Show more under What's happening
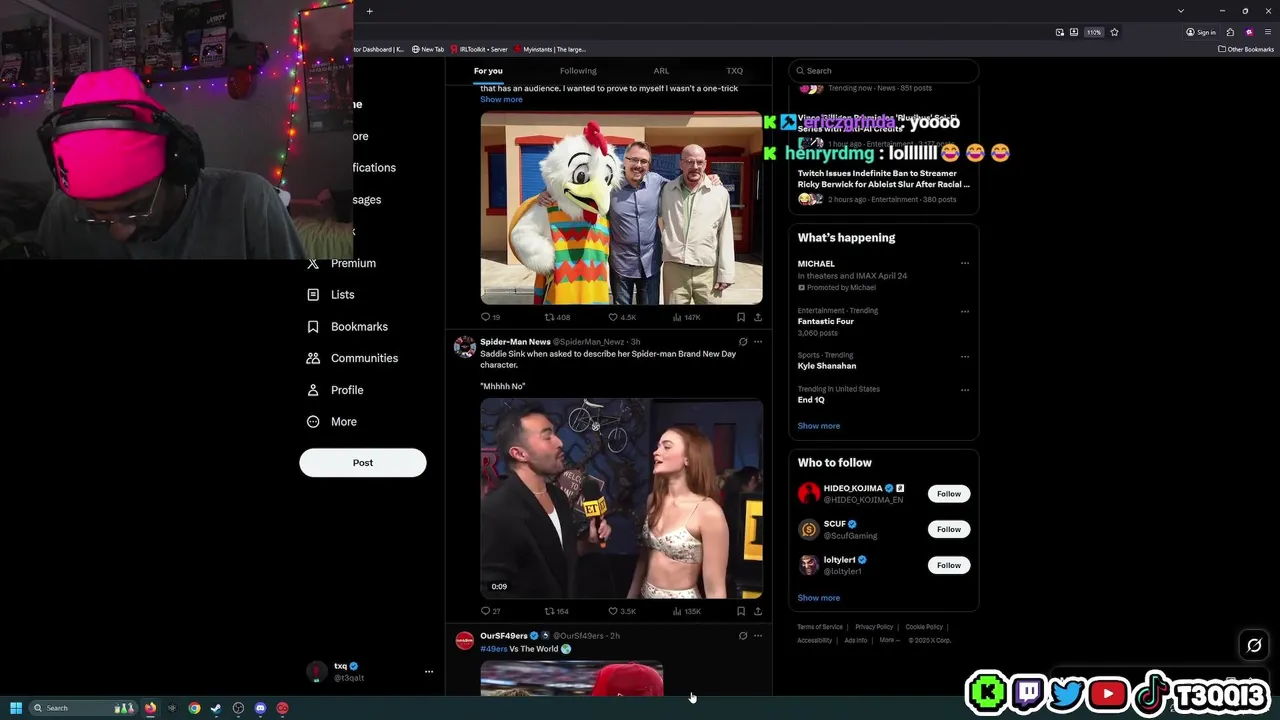This screenshot has width=1280, height=720. pyautogui.click(x=819, y=426)
